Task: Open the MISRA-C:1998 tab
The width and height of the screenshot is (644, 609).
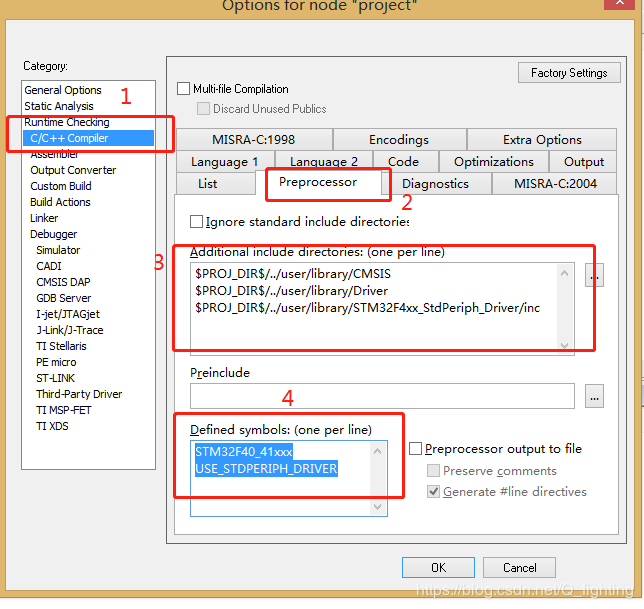Action: point(254,140)
